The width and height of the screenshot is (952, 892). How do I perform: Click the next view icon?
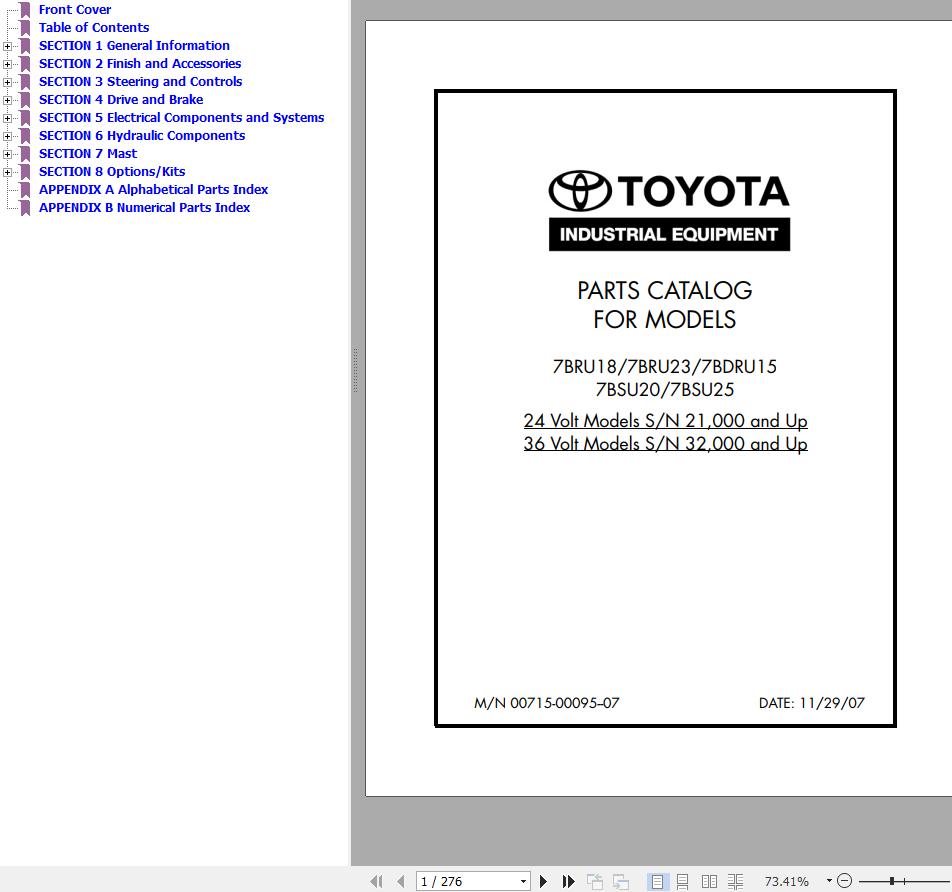[x=620, y=881]
